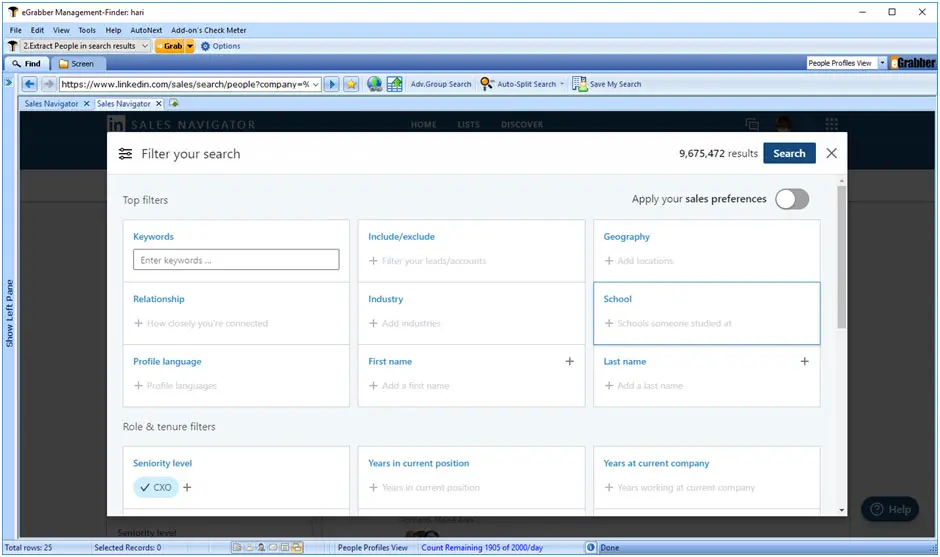Click the Help bubble icon
The image size is (940, 557).
pos(876,509)
